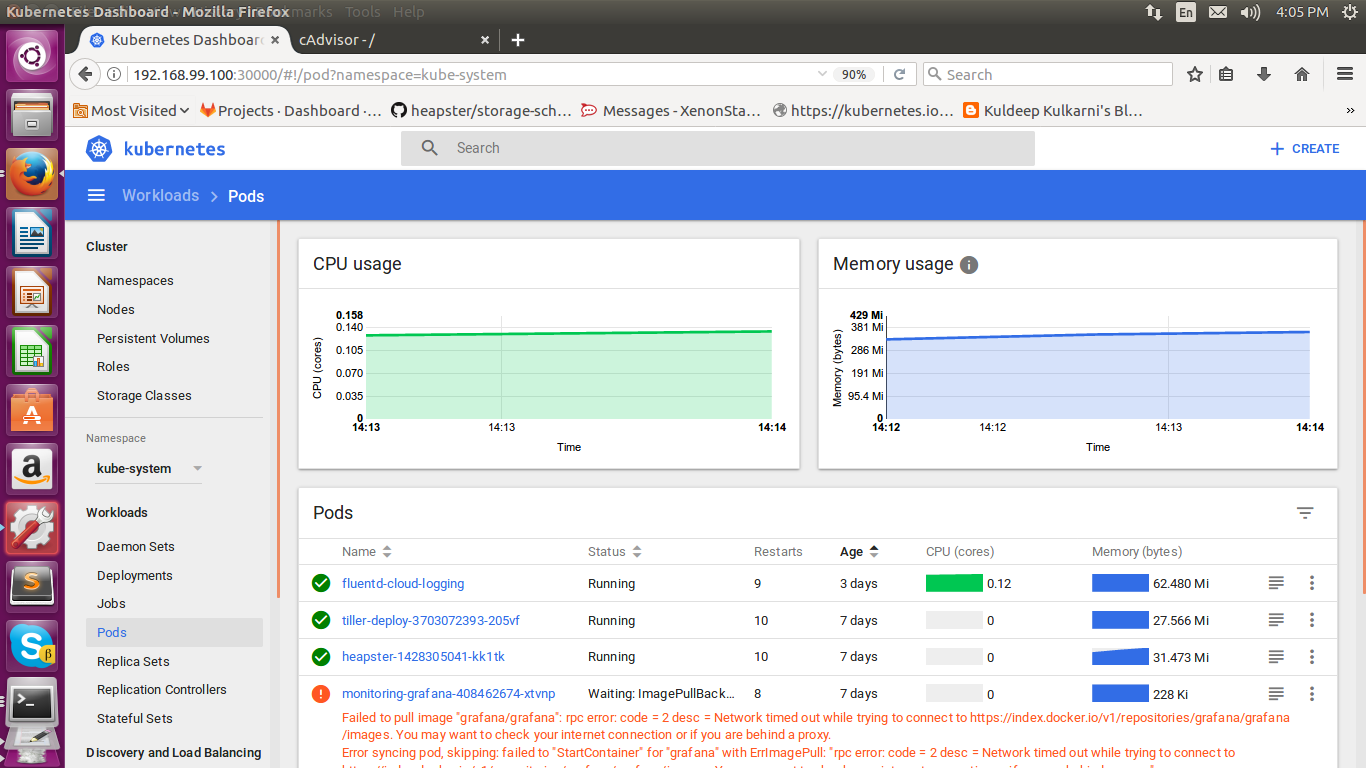Click the Memory usage info icon

tap(969, 265)
